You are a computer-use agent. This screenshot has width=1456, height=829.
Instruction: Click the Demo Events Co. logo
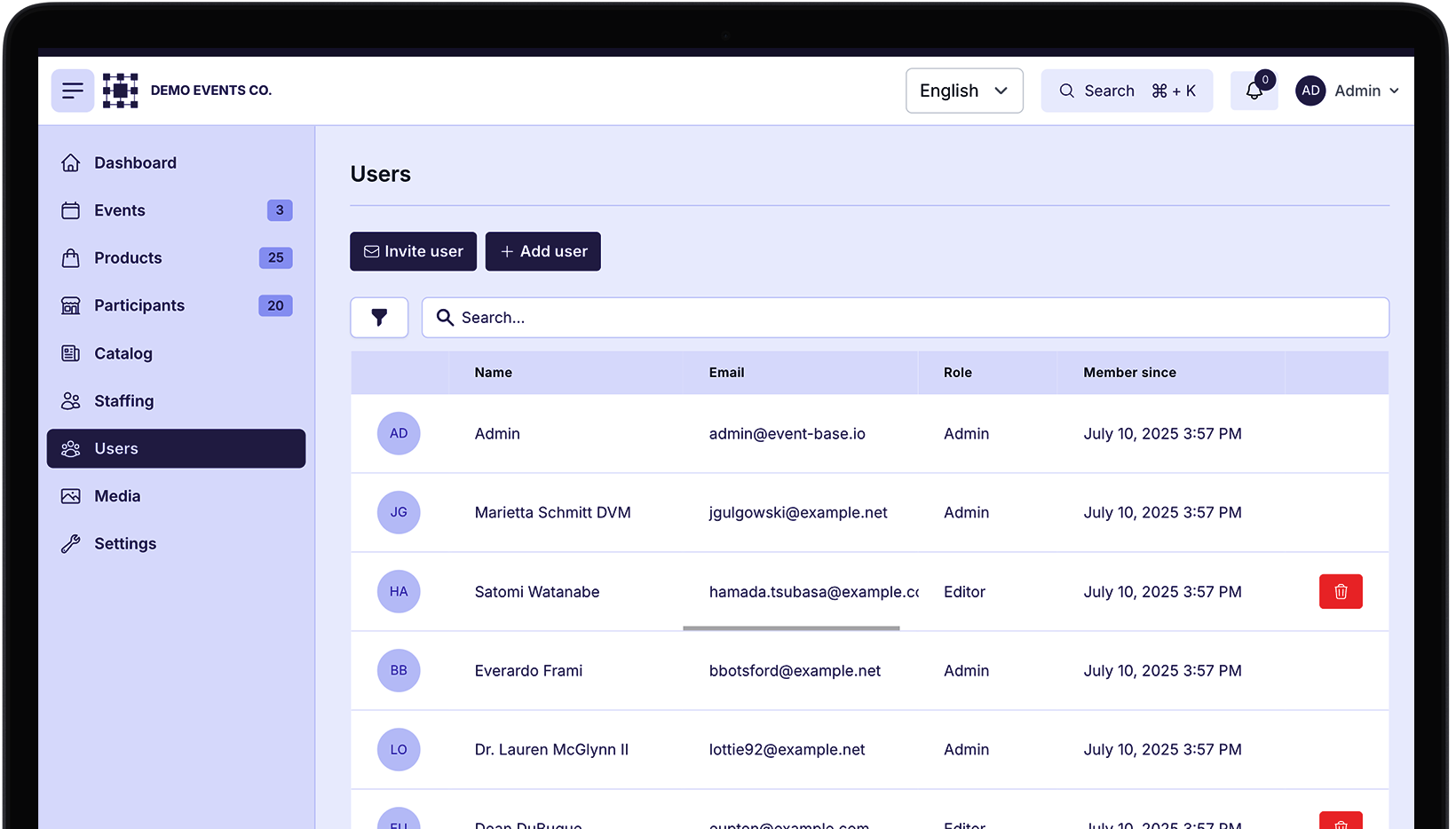(x=120, y=91)
